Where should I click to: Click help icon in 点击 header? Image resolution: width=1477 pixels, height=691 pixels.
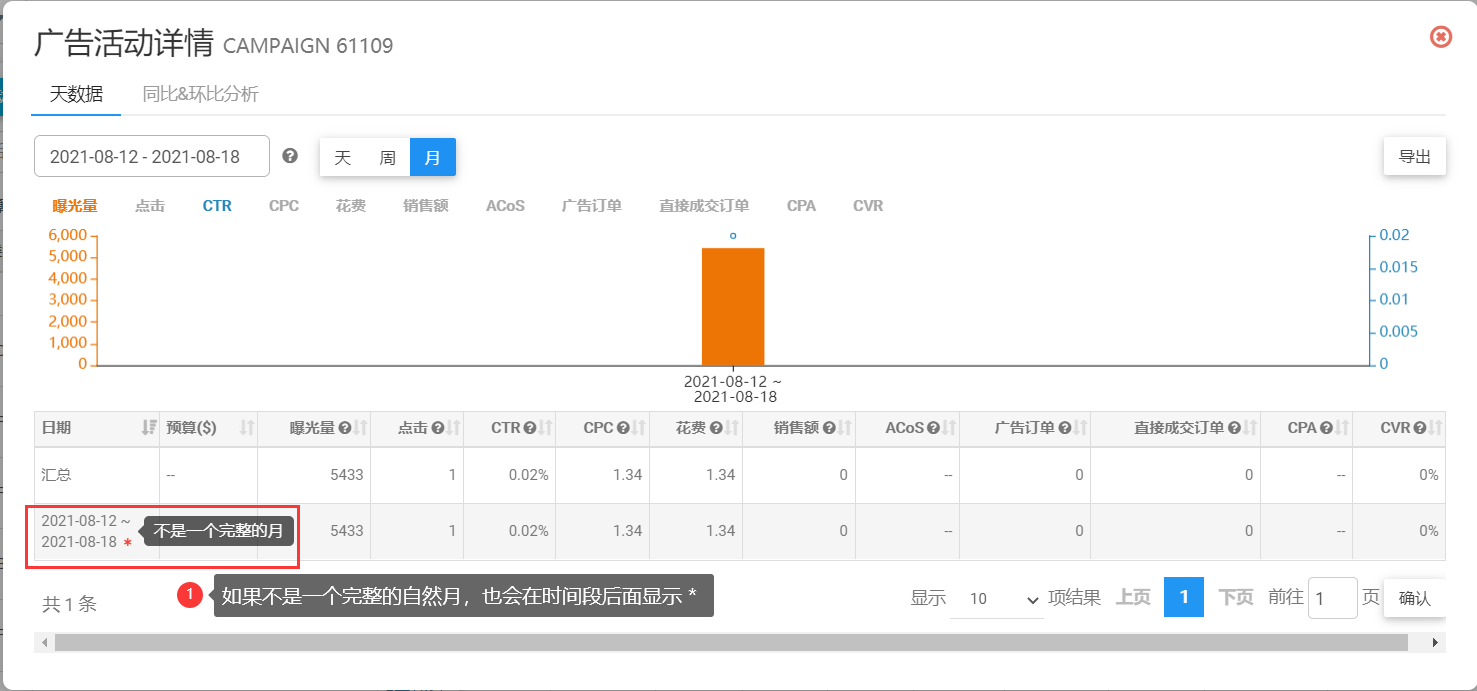[438, 428]
